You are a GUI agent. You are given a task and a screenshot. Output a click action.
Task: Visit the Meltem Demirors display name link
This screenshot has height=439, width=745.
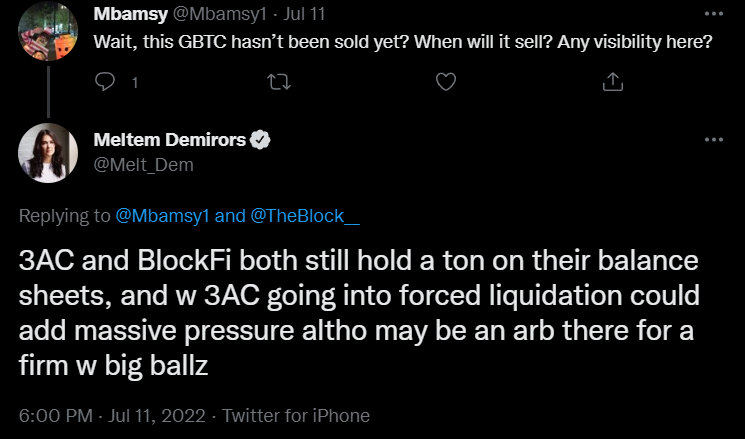170,141
